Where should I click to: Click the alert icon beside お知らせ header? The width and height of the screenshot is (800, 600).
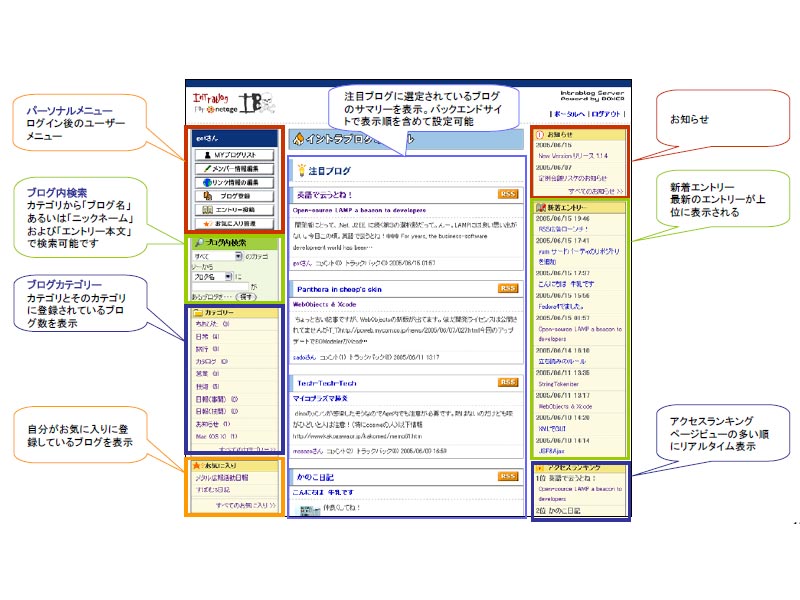[539, 135]
